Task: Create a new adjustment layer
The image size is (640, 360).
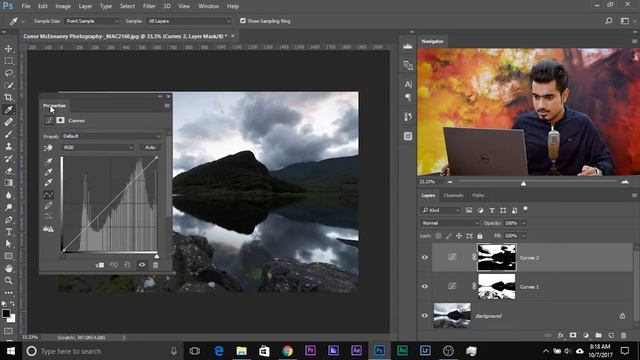Action: [586, 335]
